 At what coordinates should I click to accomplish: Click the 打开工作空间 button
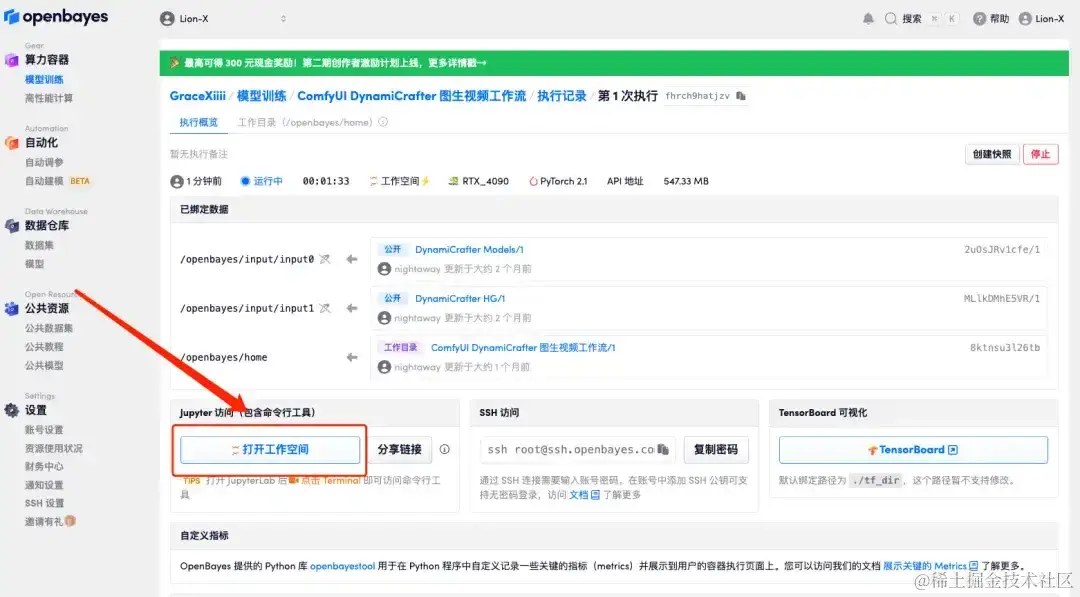click(270, 450)
